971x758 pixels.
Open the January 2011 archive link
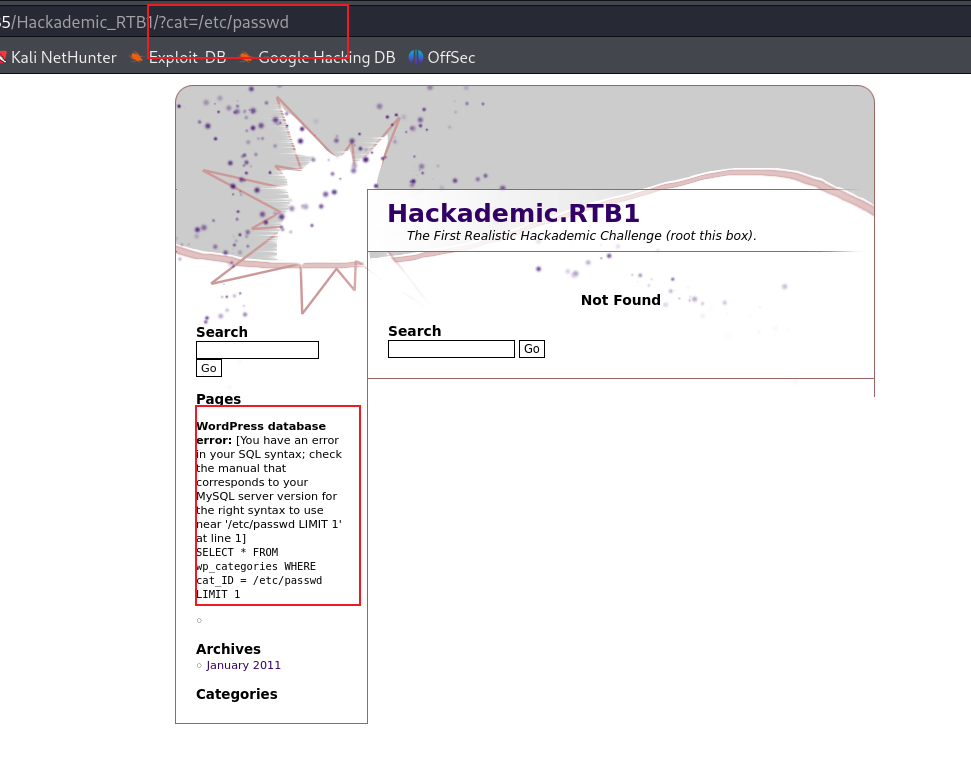pos(243,664)
